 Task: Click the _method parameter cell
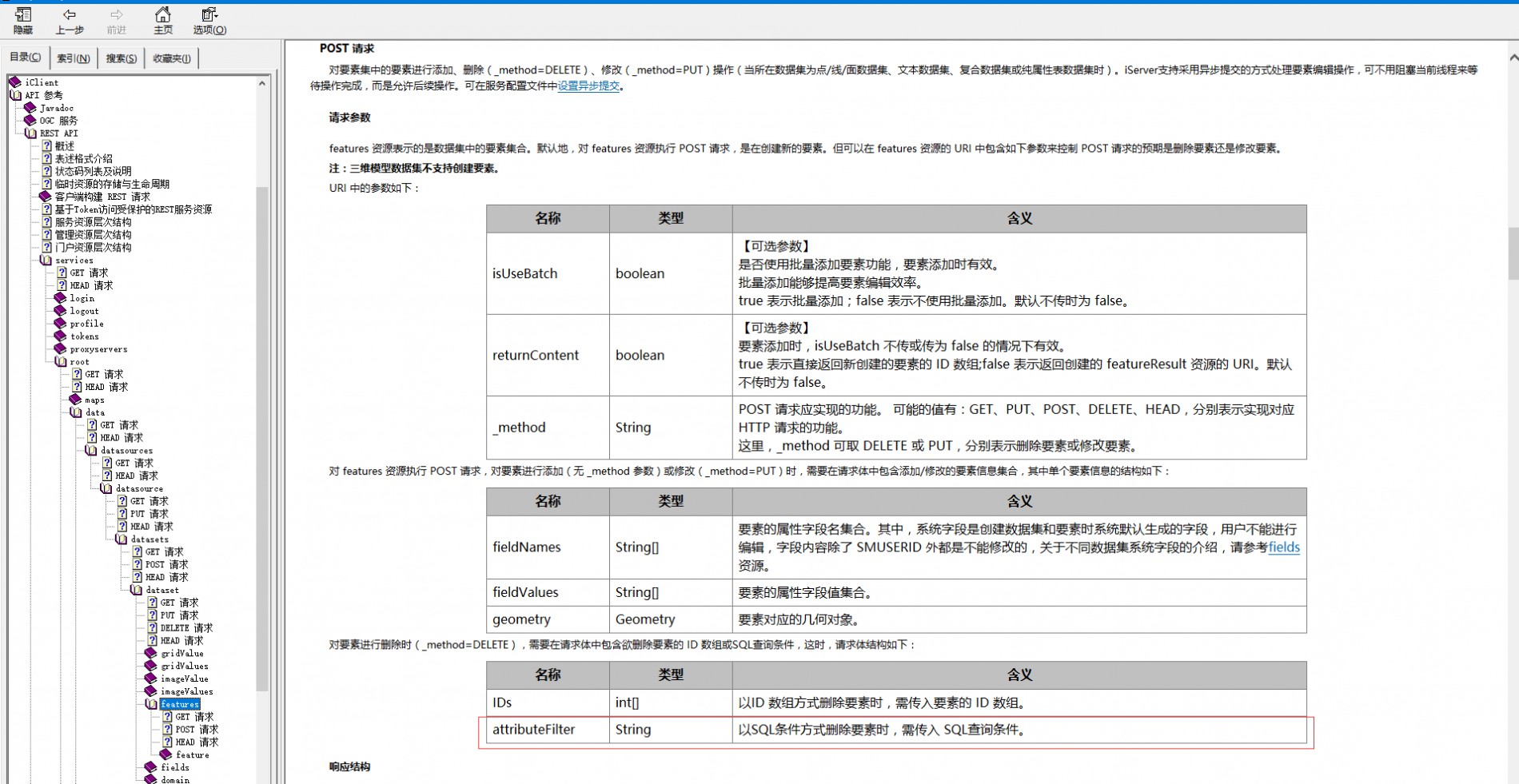click(x=548, y=428)
